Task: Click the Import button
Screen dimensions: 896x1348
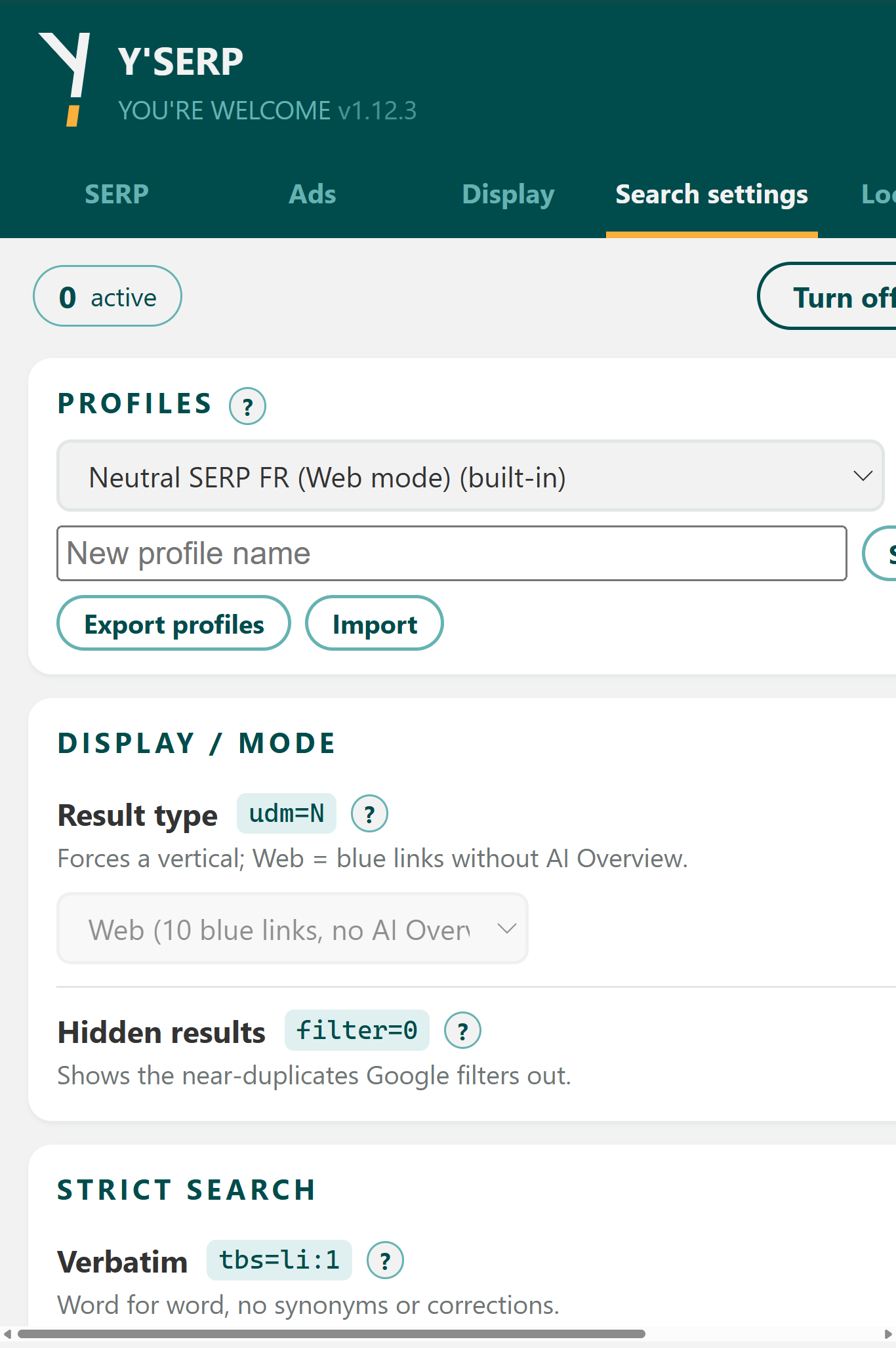Action: pyautogui.click(x=375, y=623)
